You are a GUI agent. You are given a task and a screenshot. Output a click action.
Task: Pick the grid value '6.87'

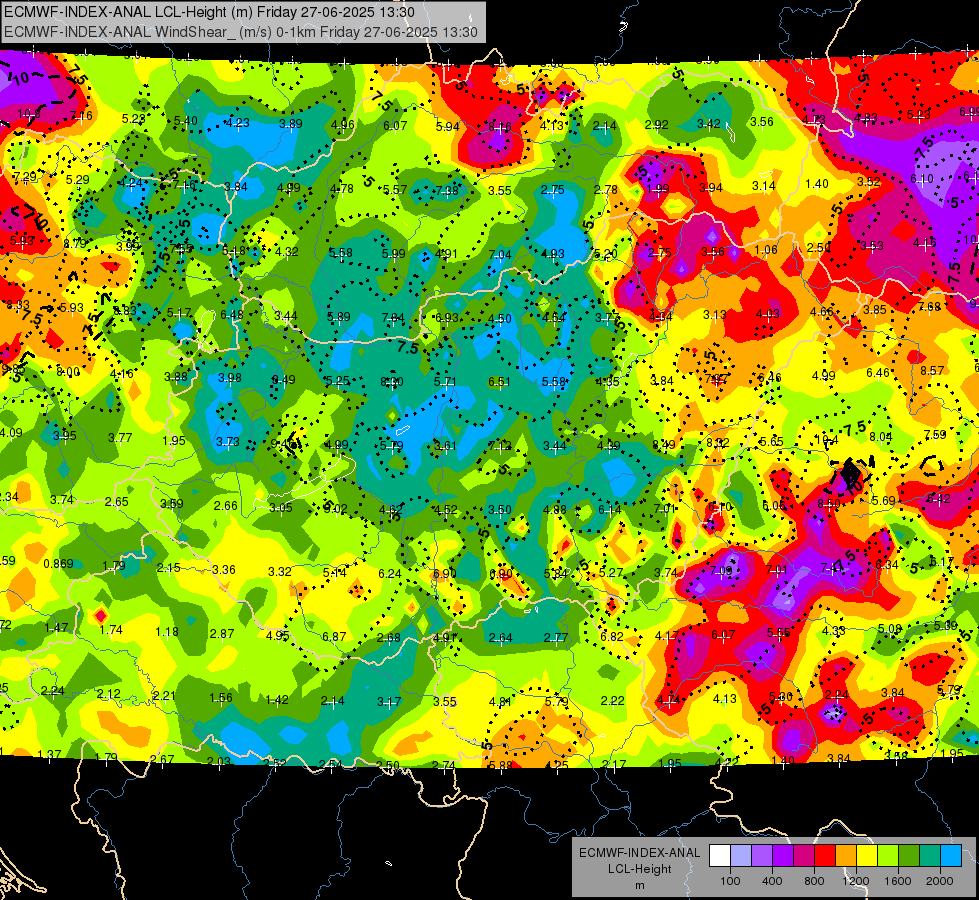point(334,636)
